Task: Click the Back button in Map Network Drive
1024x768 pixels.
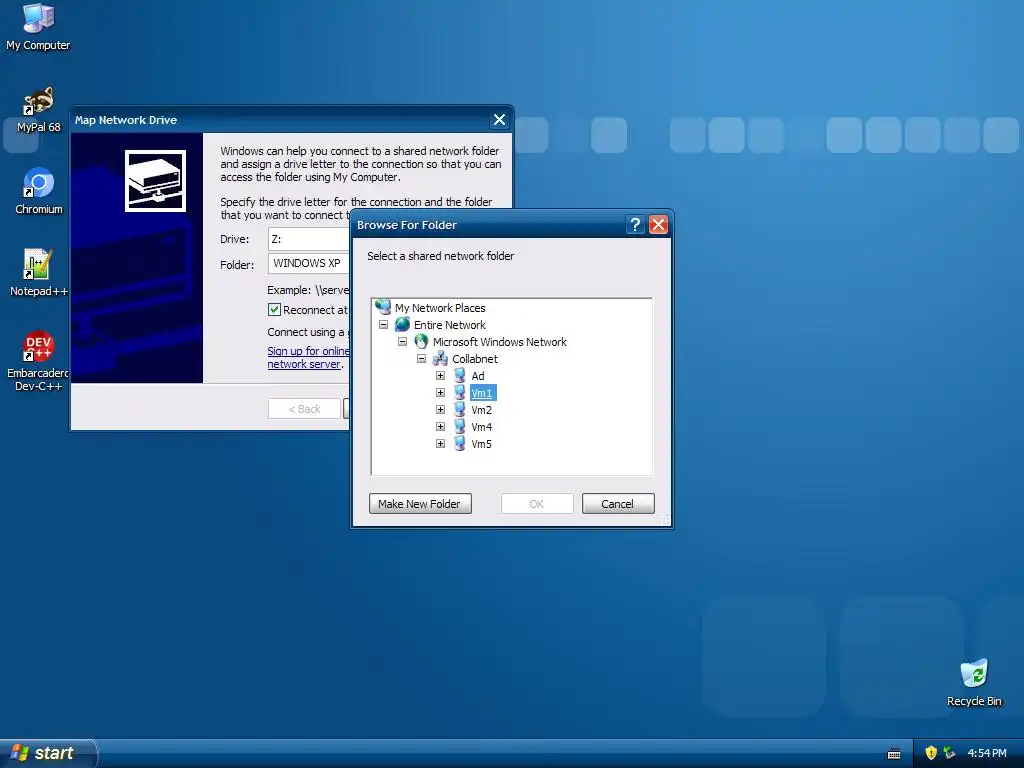Action: tap(304, 409)
